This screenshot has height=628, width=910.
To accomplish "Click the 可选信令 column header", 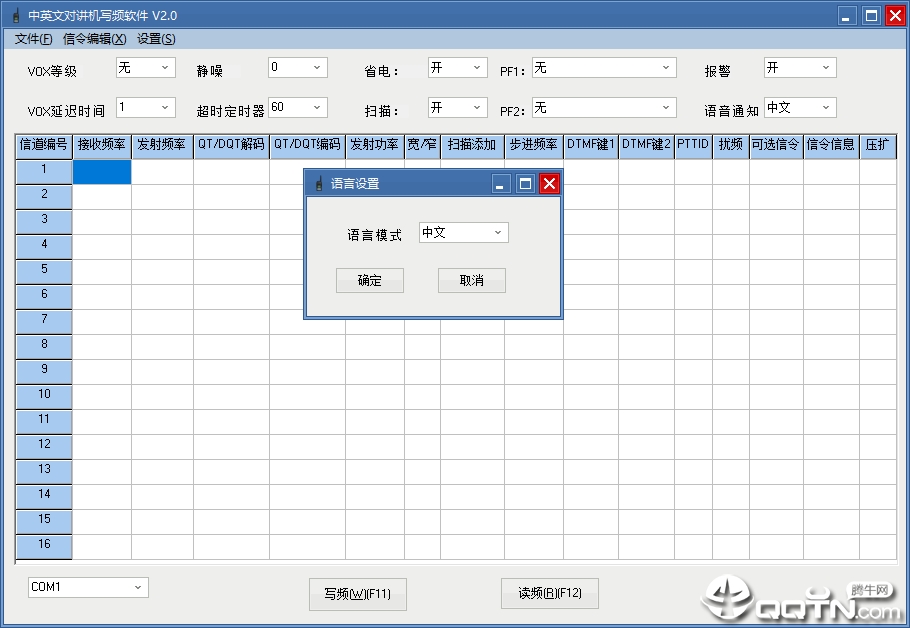I will coord(776,146).
